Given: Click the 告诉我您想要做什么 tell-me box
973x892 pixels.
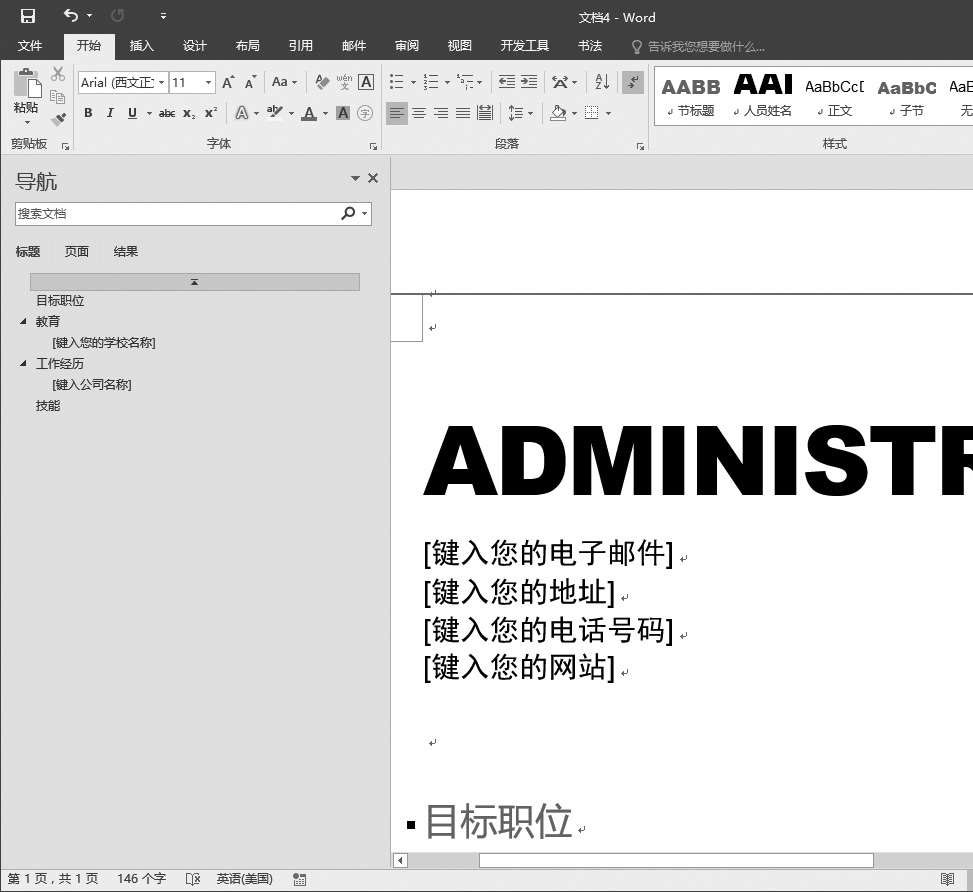Looking at the screenshot, I should point(698,47).
